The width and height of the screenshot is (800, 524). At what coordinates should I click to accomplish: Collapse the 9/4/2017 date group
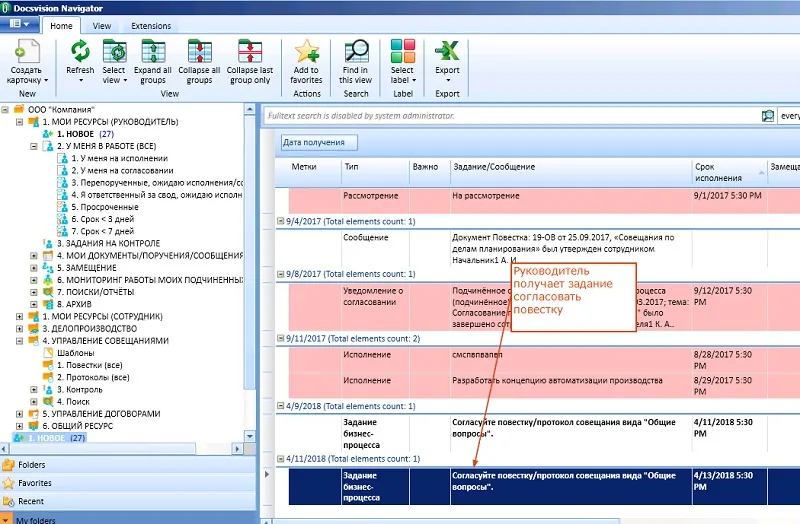coord(280,218)
